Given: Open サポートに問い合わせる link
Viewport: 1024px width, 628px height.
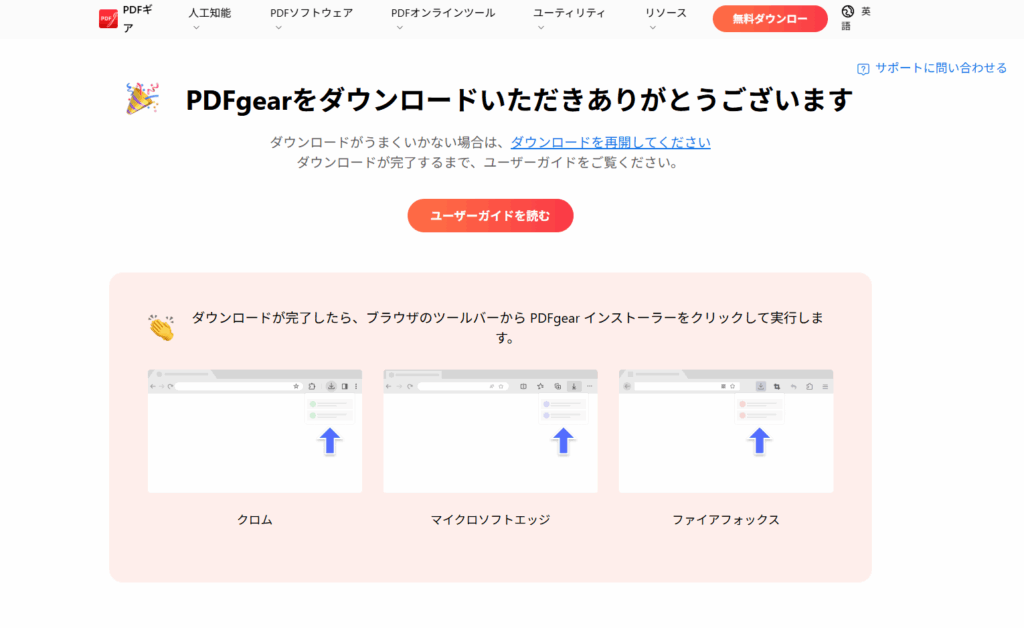Looking at the screenshot, I should point(940,68).
